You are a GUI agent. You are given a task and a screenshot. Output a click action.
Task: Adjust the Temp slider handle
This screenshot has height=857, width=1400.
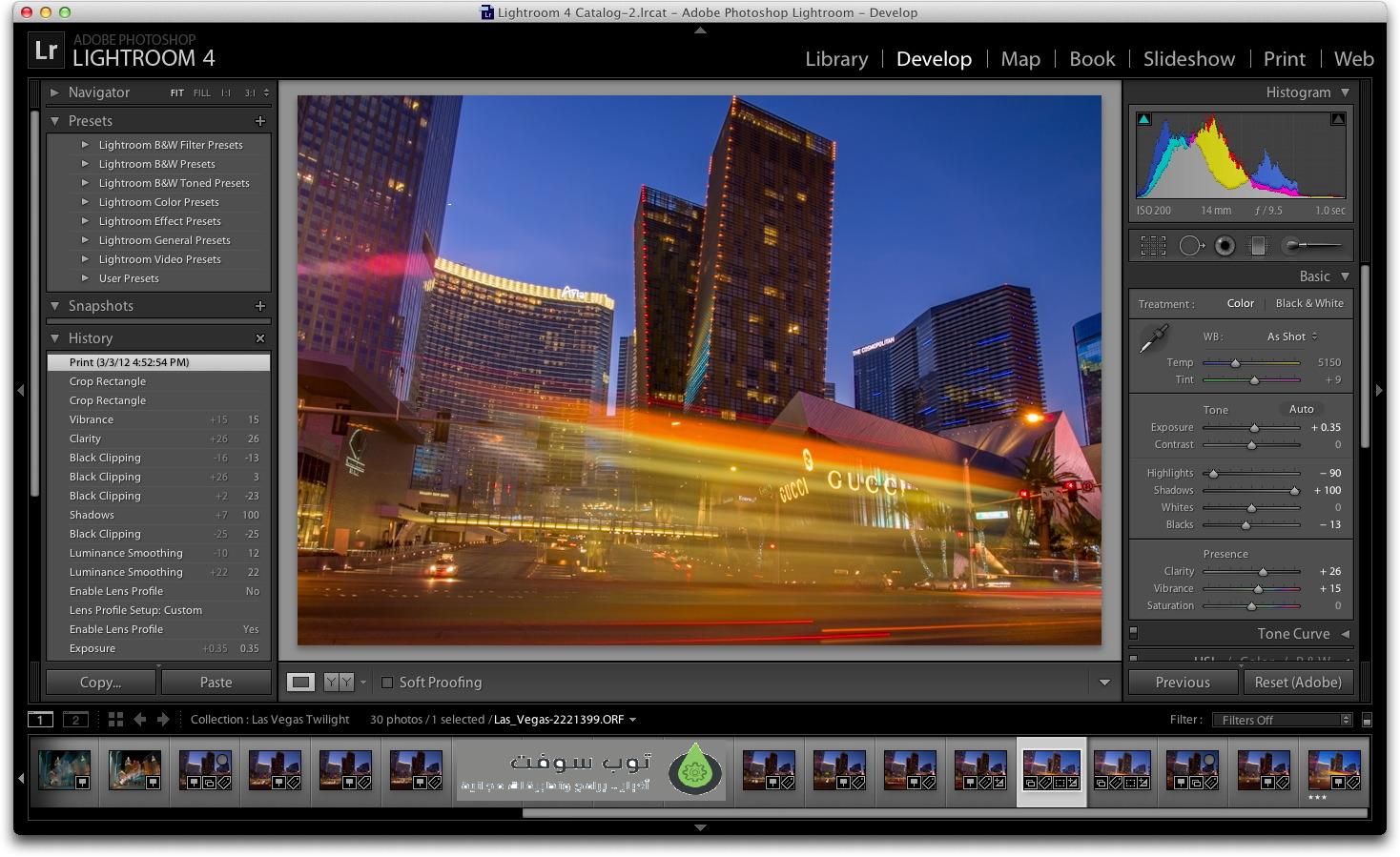point(1235,363)
